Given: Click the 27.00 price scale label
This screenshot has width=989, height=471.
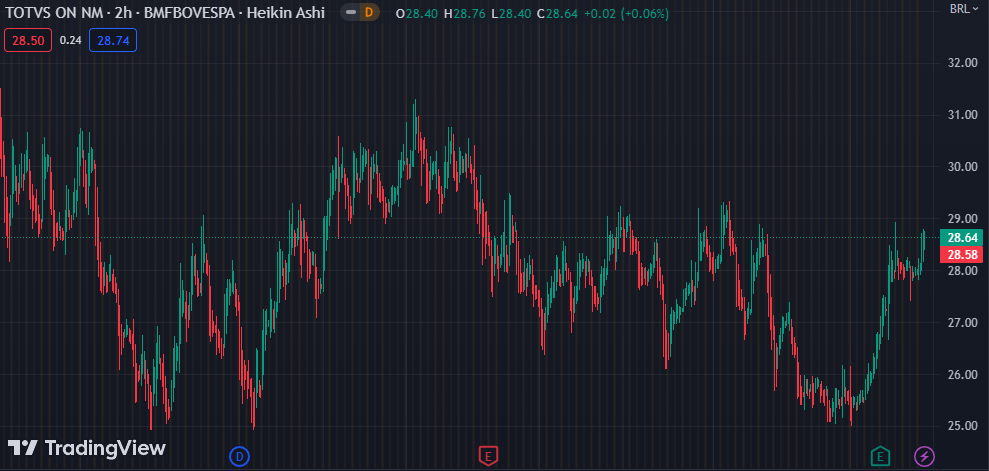Looking at the screenshot, I should tap(962, 323).
